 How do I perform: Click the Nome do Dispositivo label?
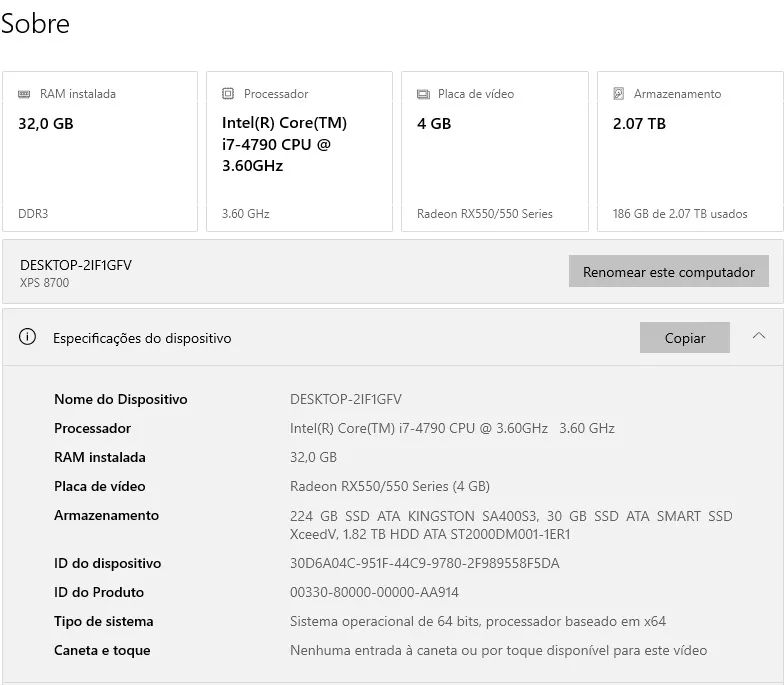coord(120,399)
